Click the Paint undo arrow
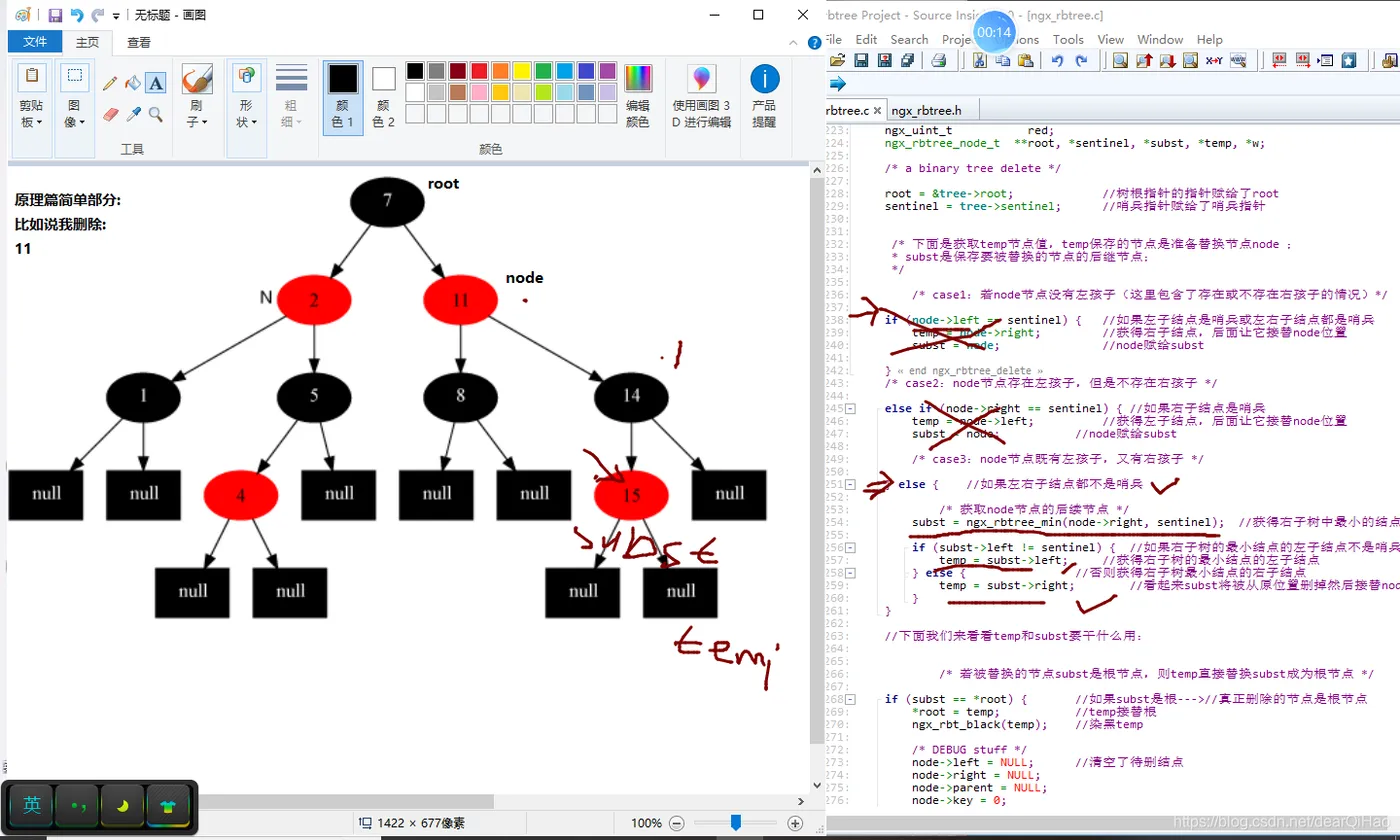 [x=76, y=15]
